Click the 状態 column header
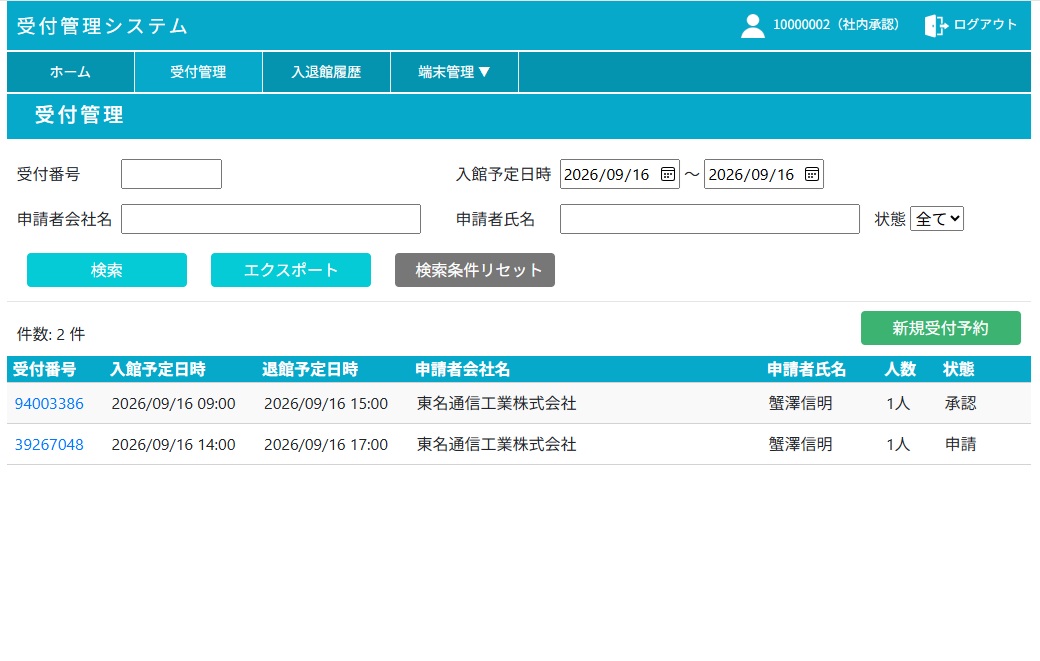The height and width of the screenshot is (661, 1040). [958, 369]
